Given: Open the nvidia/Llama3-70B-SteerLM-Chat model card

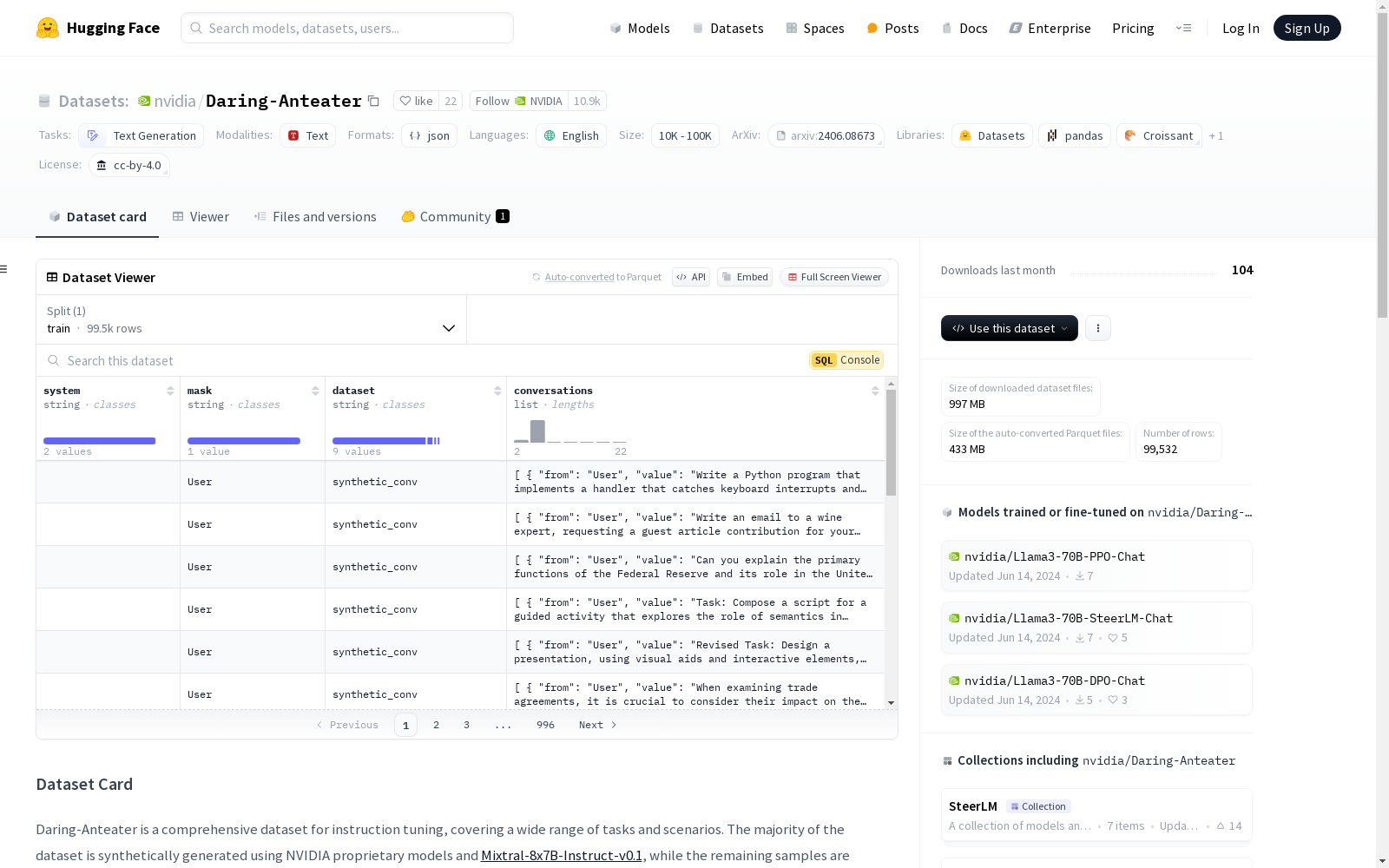Looking at the screenshot, I should [x=1096, y=628].
